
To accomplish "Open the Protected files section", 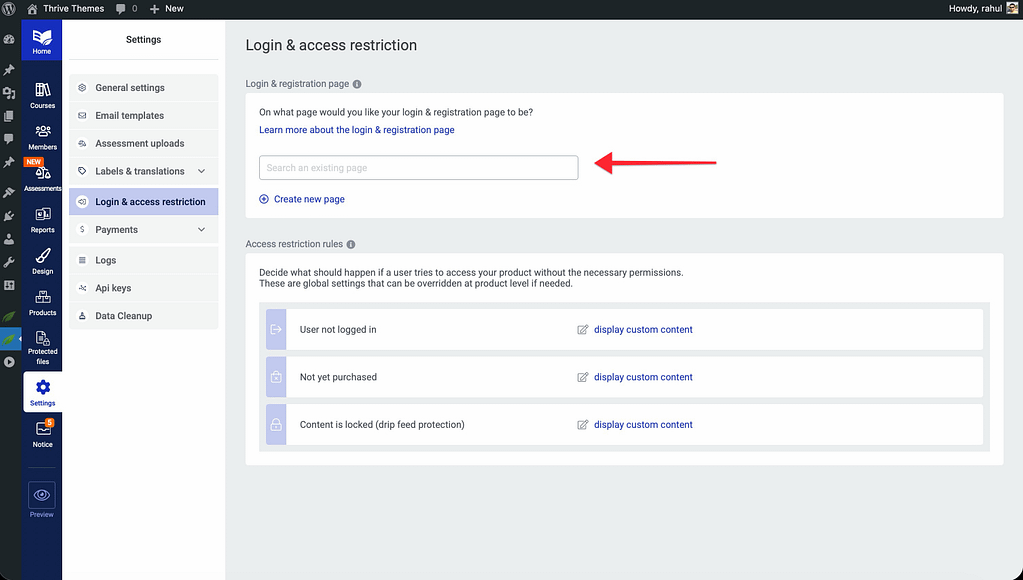I will click(42, 347).
